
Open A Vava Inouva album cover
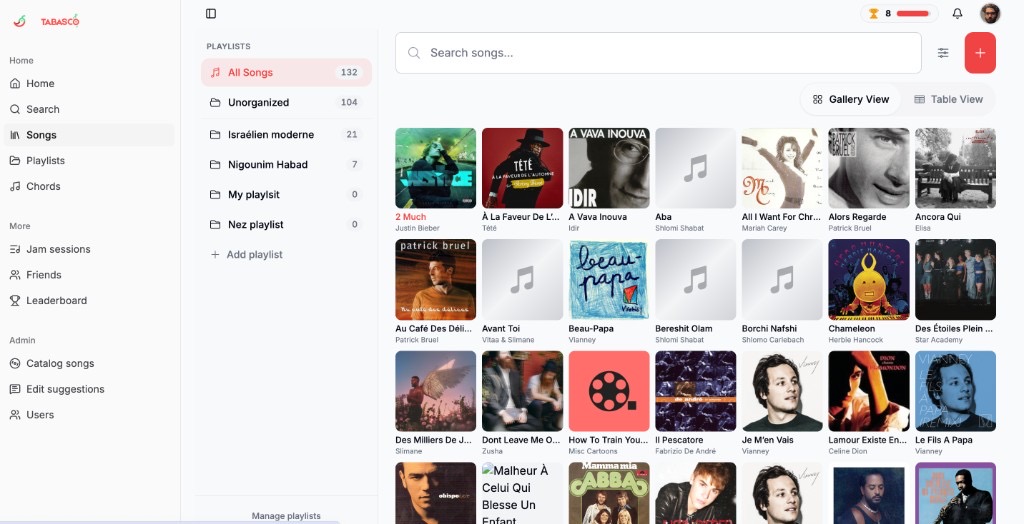coord(609,168)
